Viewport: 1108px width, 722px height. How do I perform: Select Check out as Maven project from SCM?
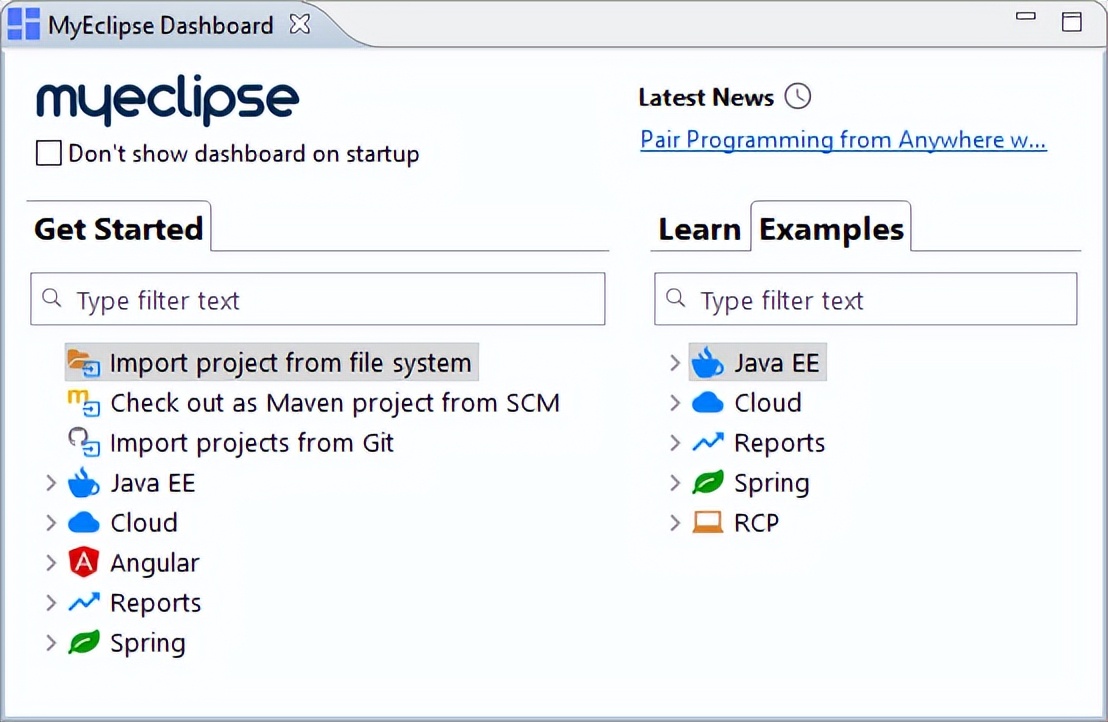tap(334, 403)
